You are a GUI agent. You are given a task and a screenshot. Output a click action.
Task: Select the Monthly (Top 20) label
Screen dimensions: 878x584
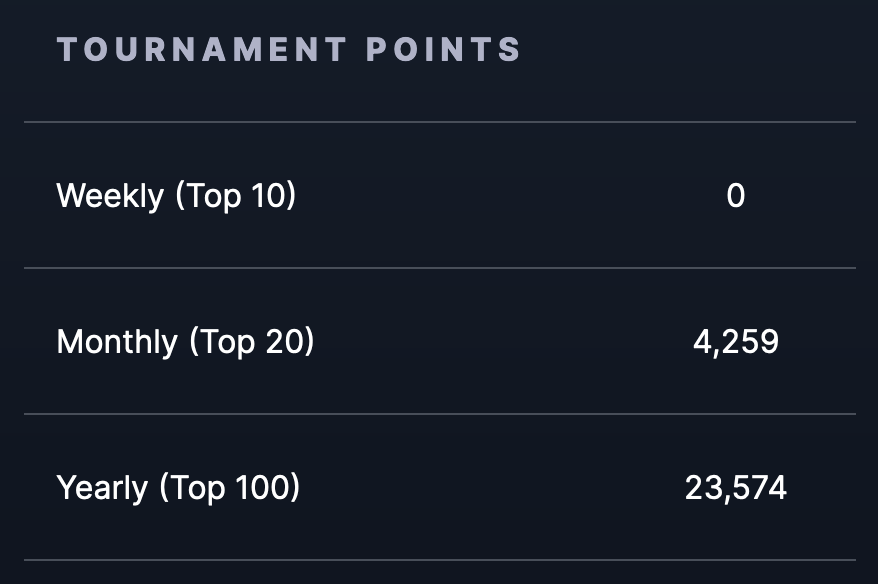[x=185, y=342]
